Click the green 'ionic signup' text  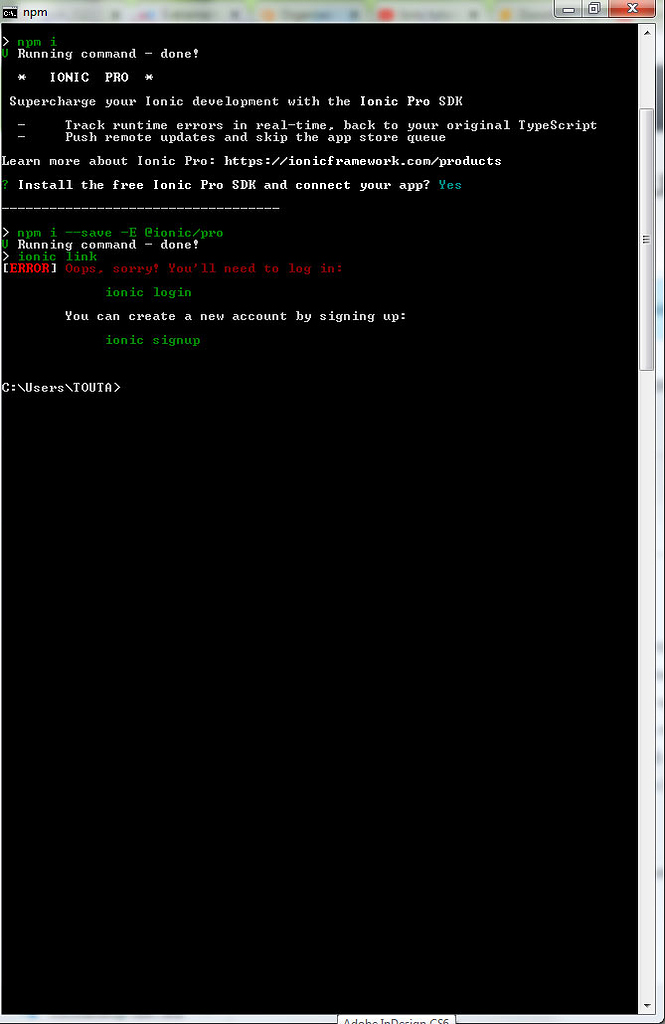(x=153, y=340)
